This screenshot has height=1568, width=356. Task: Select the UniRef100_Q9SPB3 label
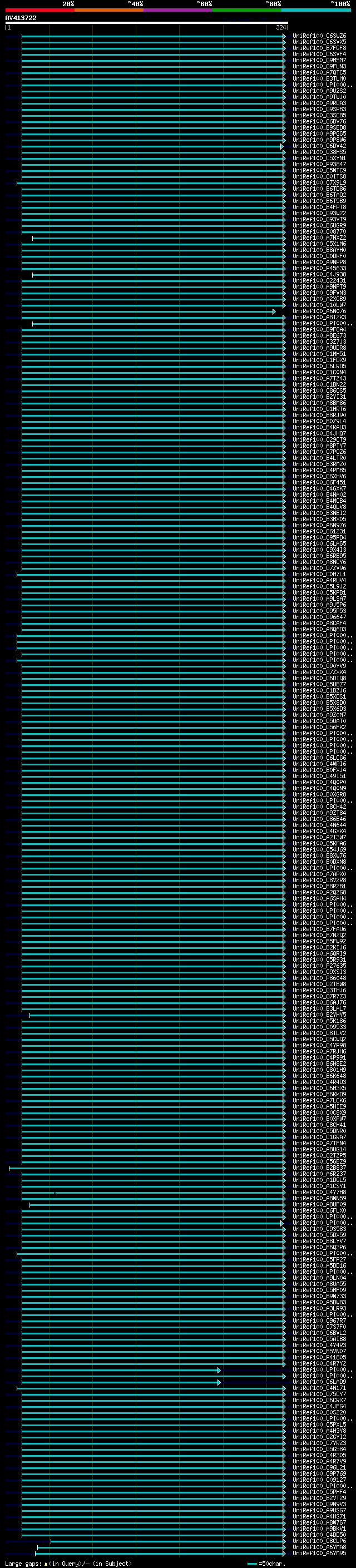(319, 109)
